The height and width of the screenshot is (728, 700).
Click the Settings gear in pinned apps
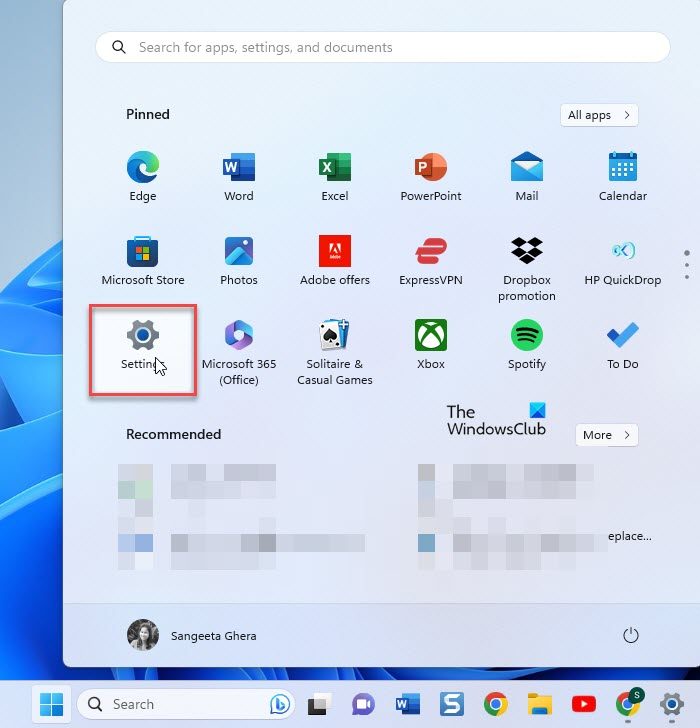[x=143, y=335]
